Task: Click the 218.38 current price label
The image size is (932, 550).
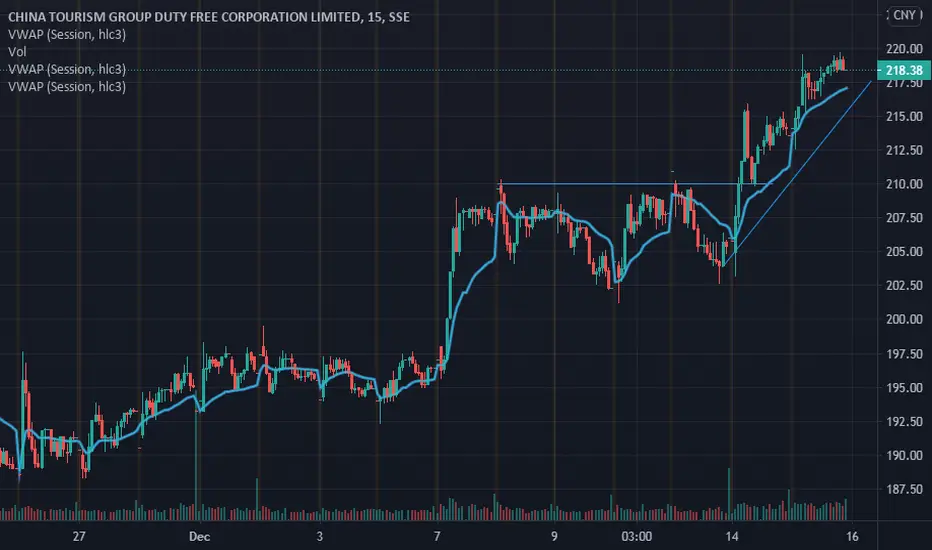Action: [x=903, y=70]
